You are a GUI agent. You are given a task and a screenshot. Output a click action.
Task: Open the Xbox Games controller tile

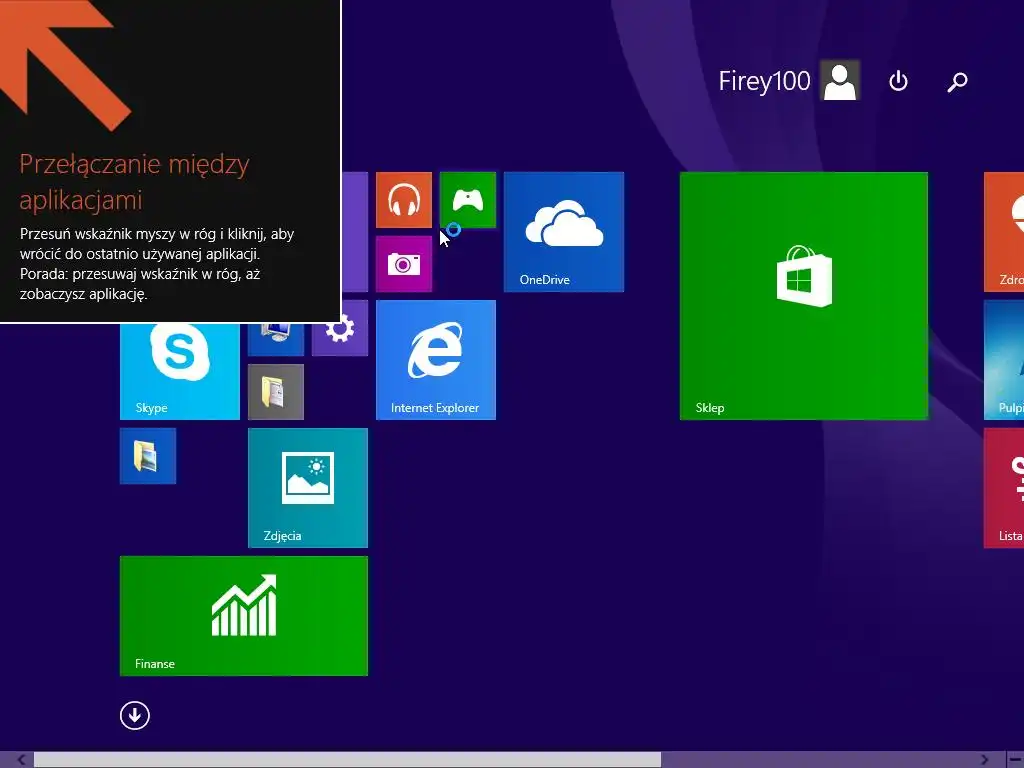pyautogui.click(x=468, y=200)
